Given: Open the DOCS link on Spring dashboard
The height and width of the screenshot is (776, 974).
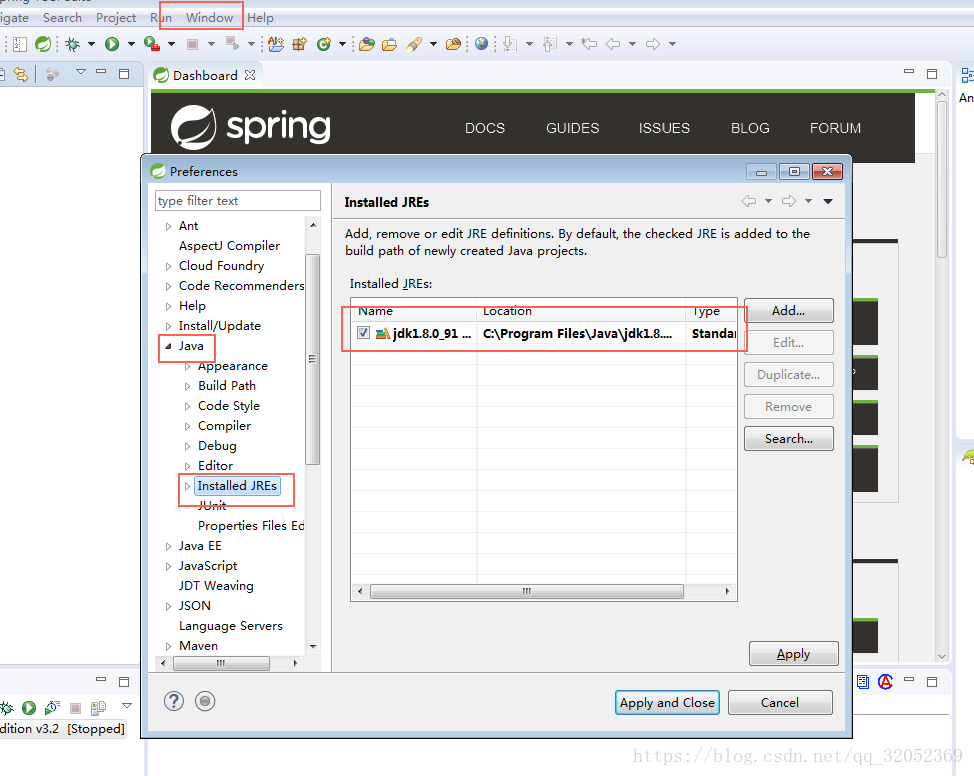Looking at the screenshot, I should click(x=485, y=128).
